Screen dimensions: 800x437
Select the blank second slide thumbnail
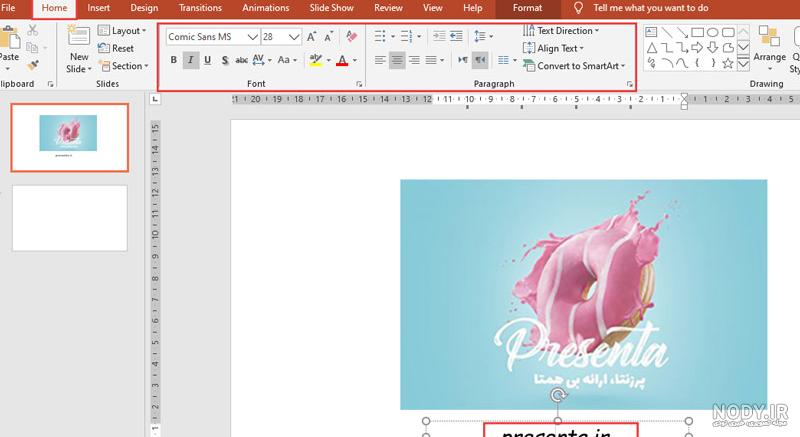point(70,218)
